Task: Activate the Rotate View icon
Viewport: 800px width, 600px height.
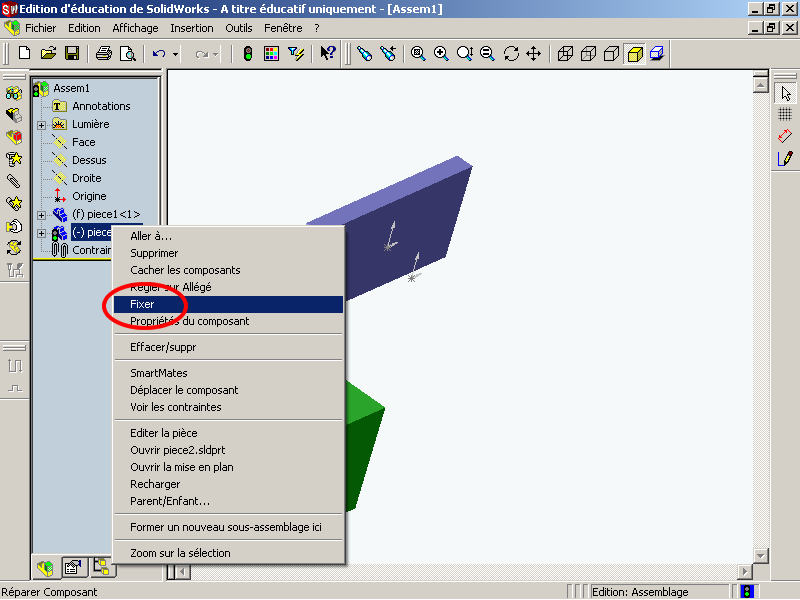Action: coord(511,53)
